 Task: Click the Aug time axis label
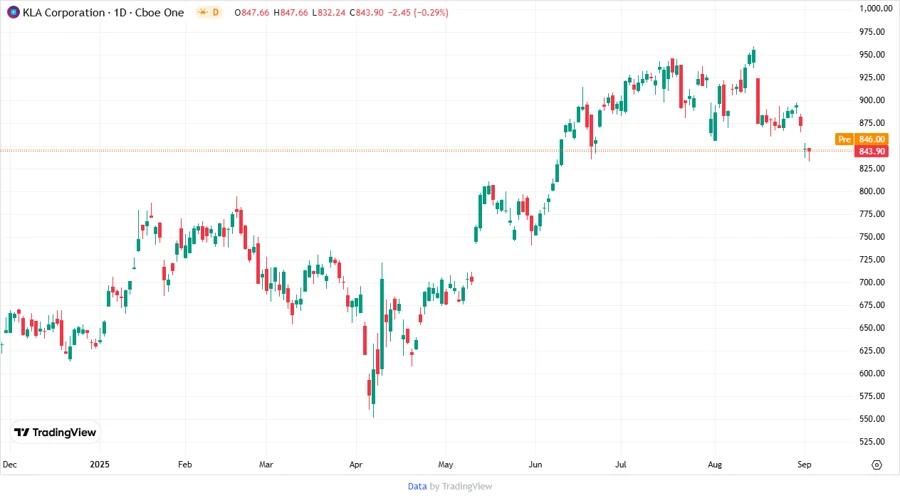click(x=715, y=464)
